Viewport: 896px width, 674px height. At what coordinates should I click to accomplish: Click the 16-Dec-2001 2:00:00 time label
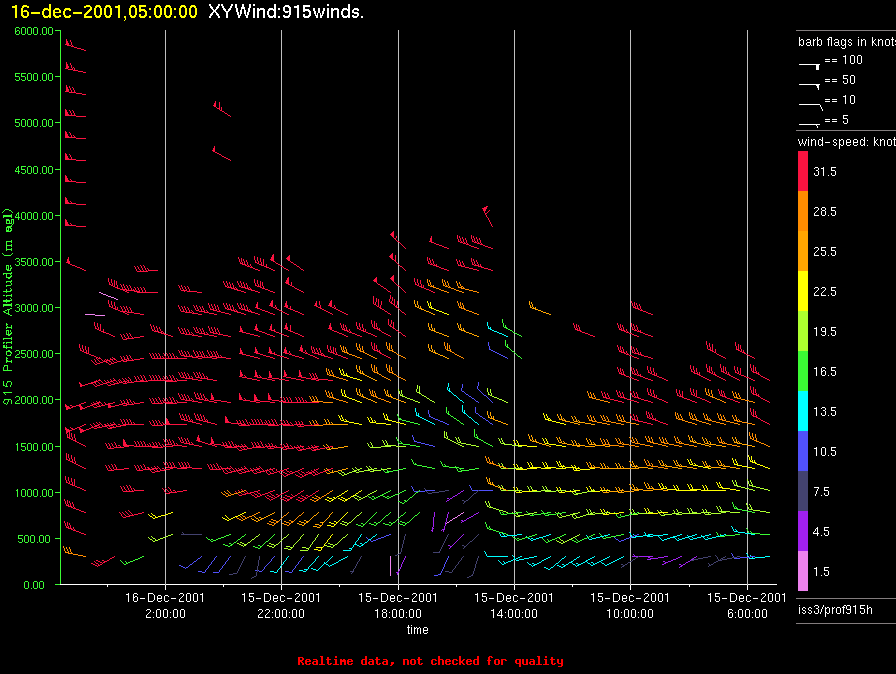click(x=165, y=605)
